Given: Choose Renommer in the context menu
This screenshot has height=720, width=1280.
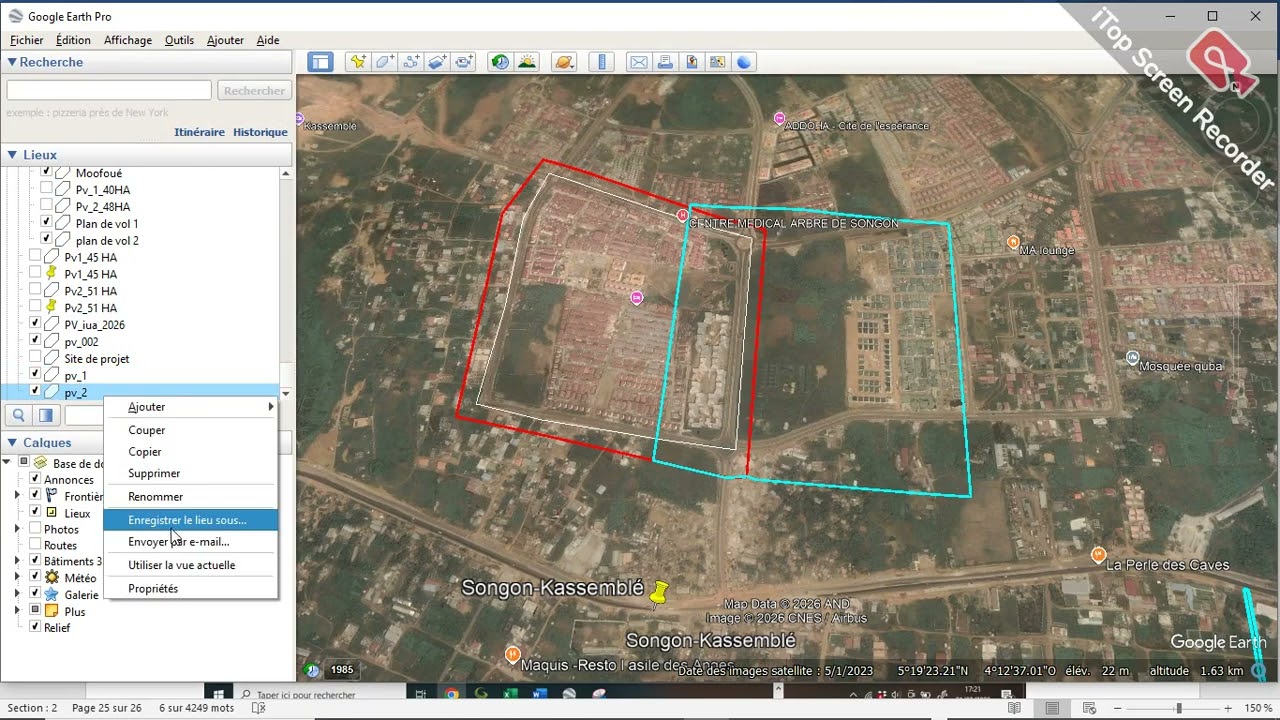Looking at the screenshot, I should tap(190, 497).
